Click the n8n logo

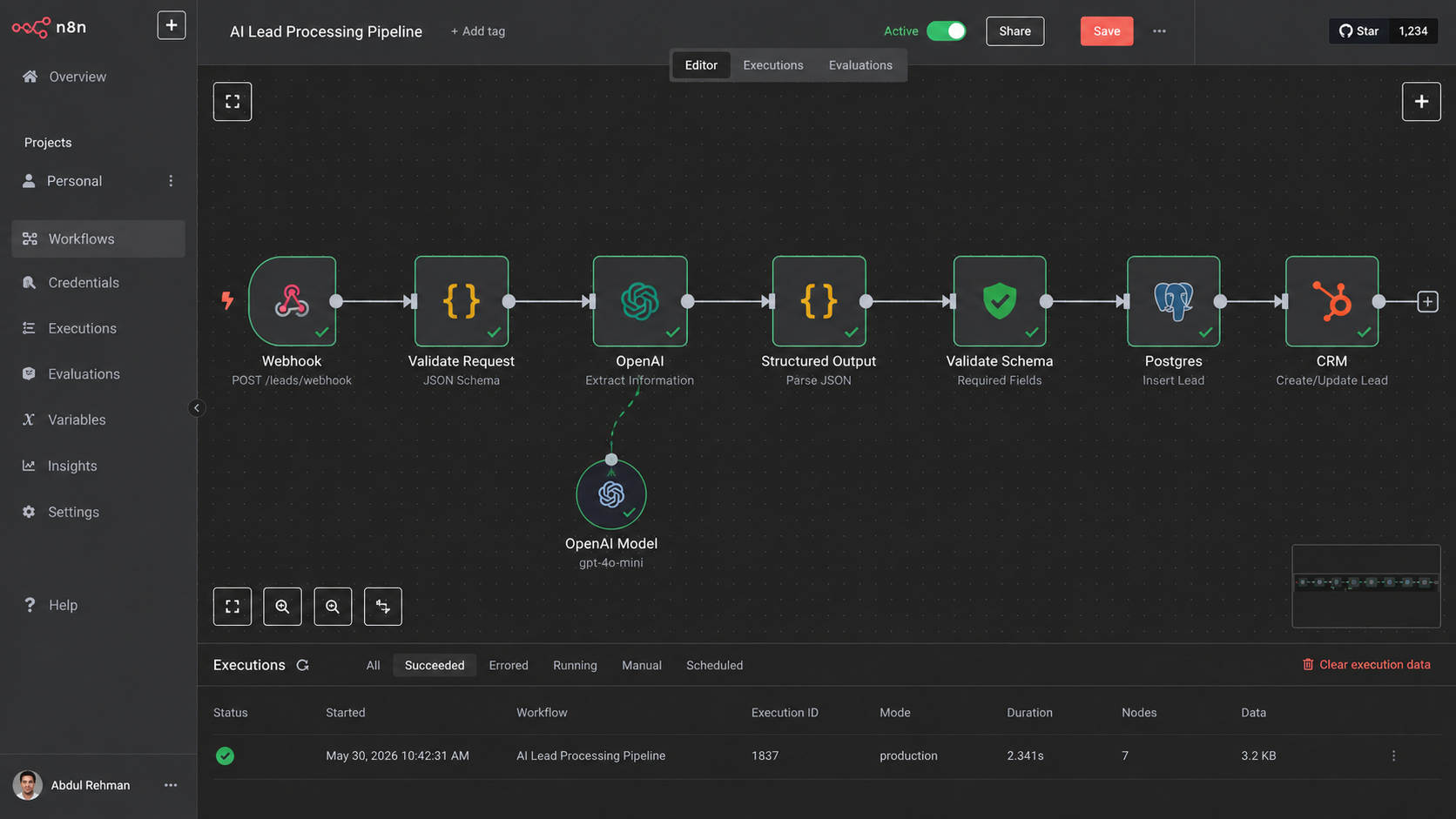[49, 27]
